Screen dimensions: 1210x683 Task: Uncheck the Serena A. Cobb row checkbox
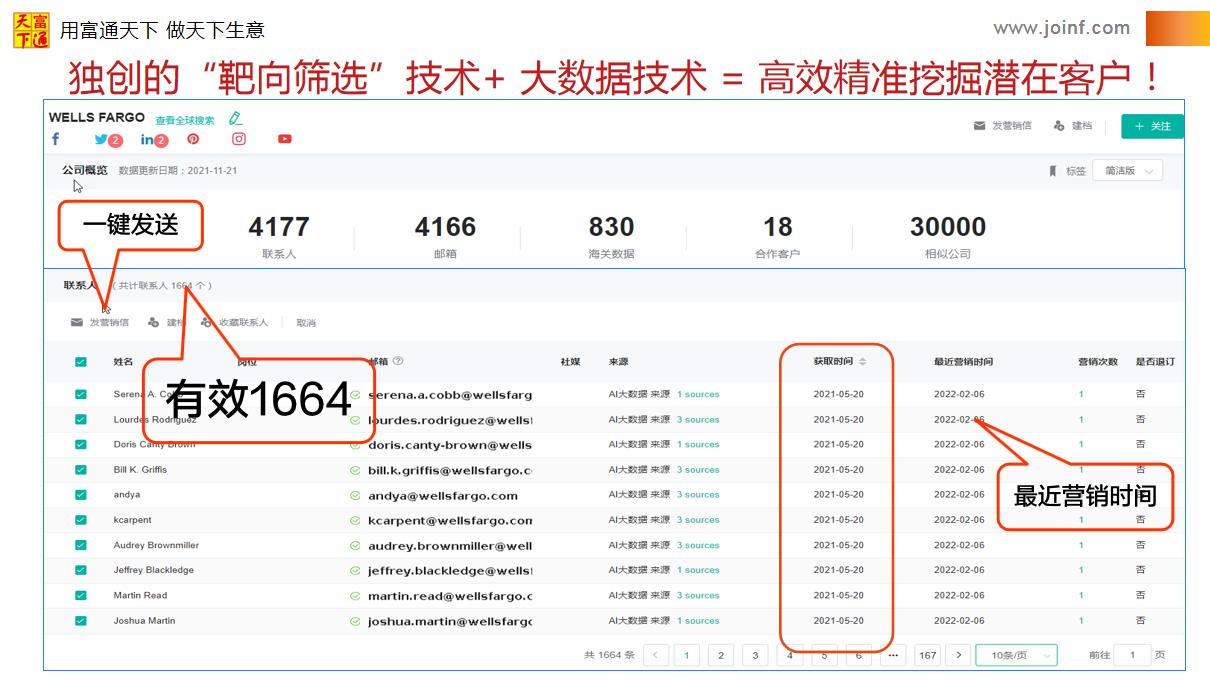click(81, 394)
